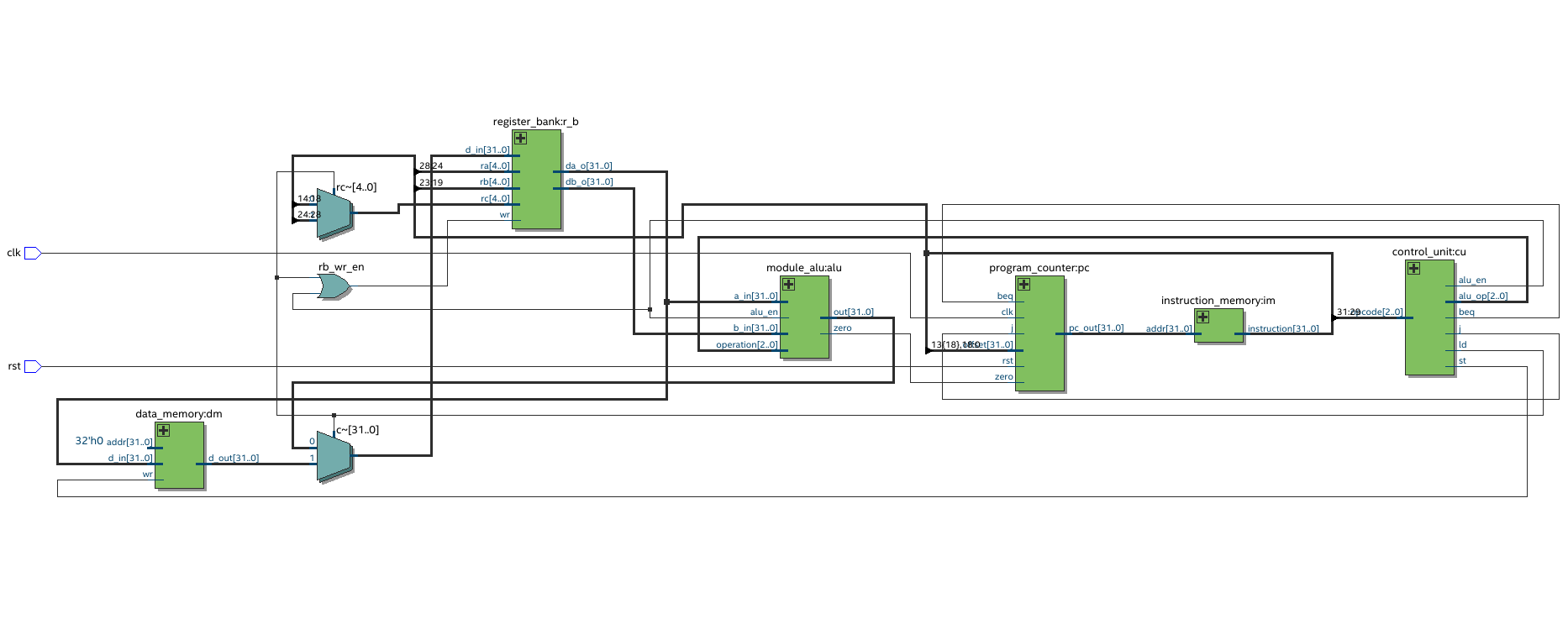This screenshot has width=1568, height=624.
Task: Expand the module_alu:alu block plus icon
Action: 788,285
